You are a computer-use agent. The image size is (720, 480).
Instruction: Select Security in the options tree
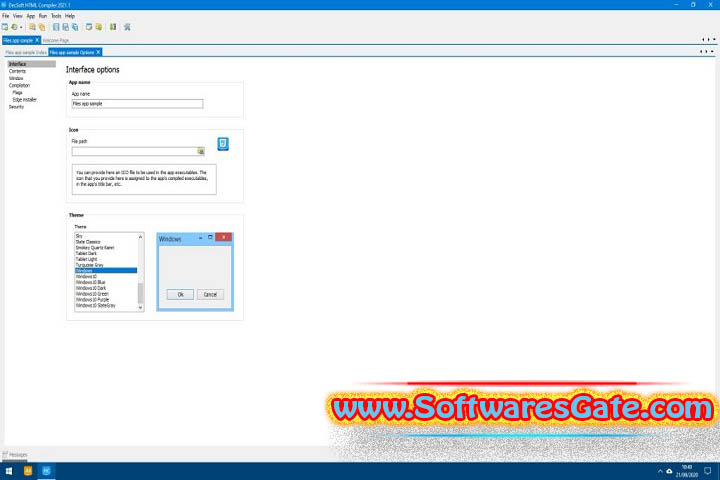tap(16, 107)
